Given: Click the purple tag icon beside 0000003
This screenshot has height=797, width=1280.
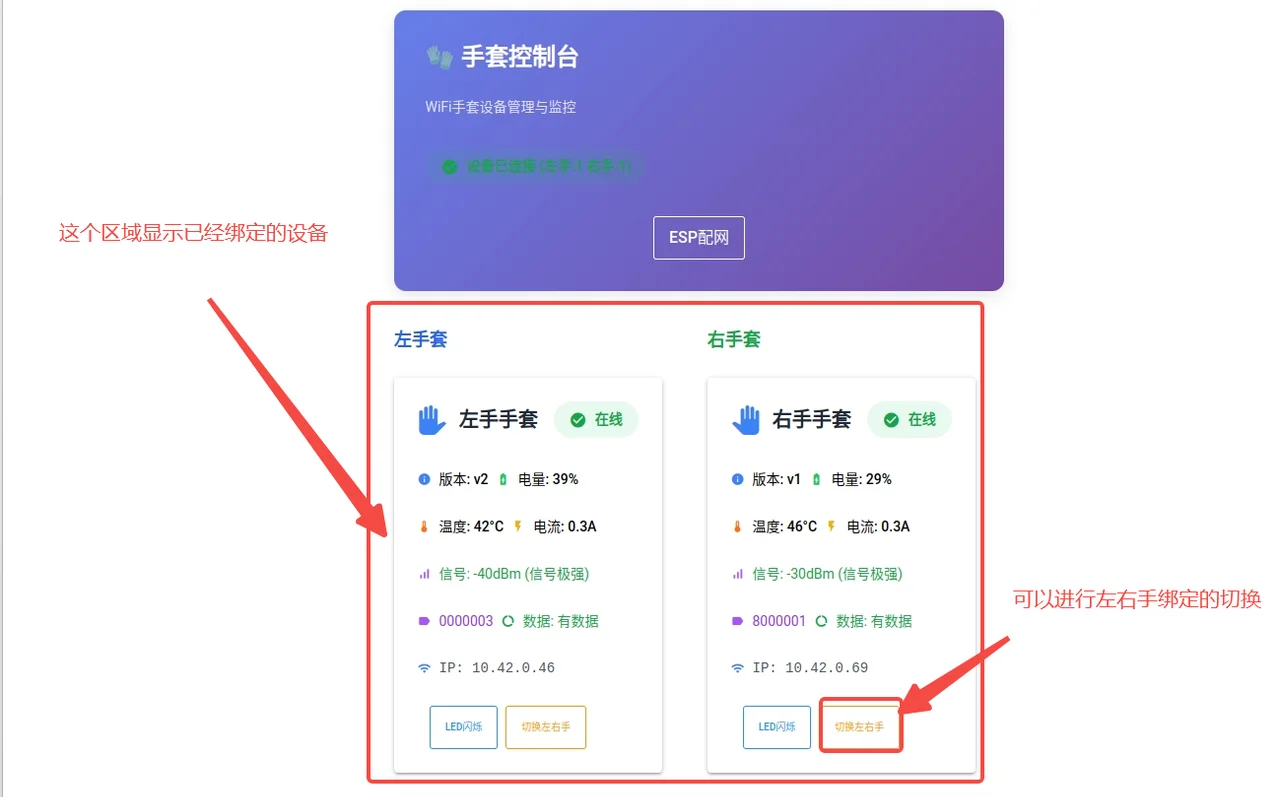Looking at the screenshot, I should pos(424,621).
